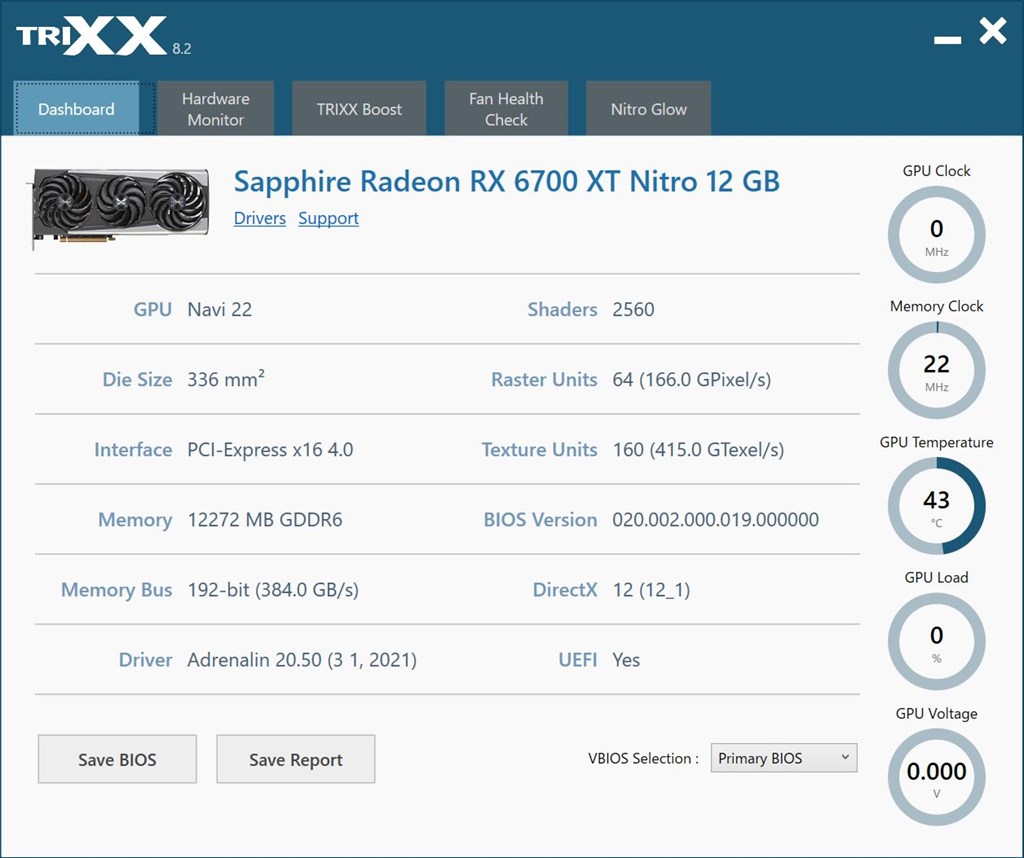Click the Support link
Image resolution: width=1024 pixels, height=858 pixels.
(x=328, y=218)
